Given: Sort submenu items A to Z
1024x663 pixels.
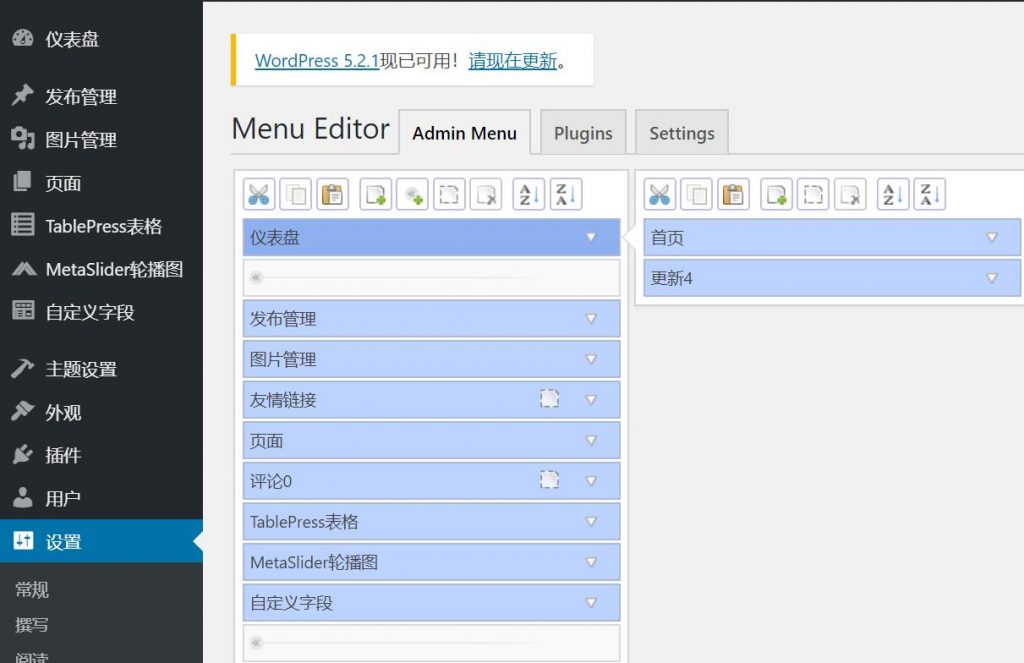Looking at the screenshot, I should pyautogui.click(x=893, y=195).
